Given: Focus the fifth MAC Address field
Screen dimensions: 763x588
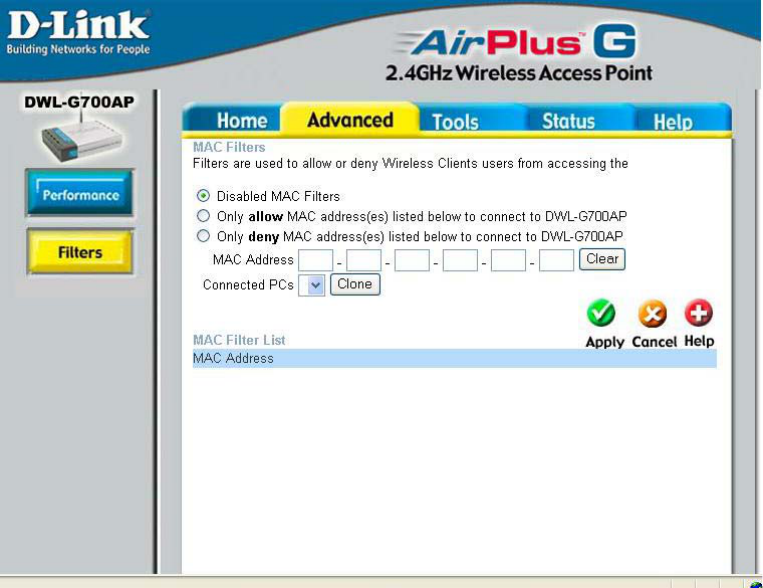Looking at the screenshot, I should [x=508, y=260].
